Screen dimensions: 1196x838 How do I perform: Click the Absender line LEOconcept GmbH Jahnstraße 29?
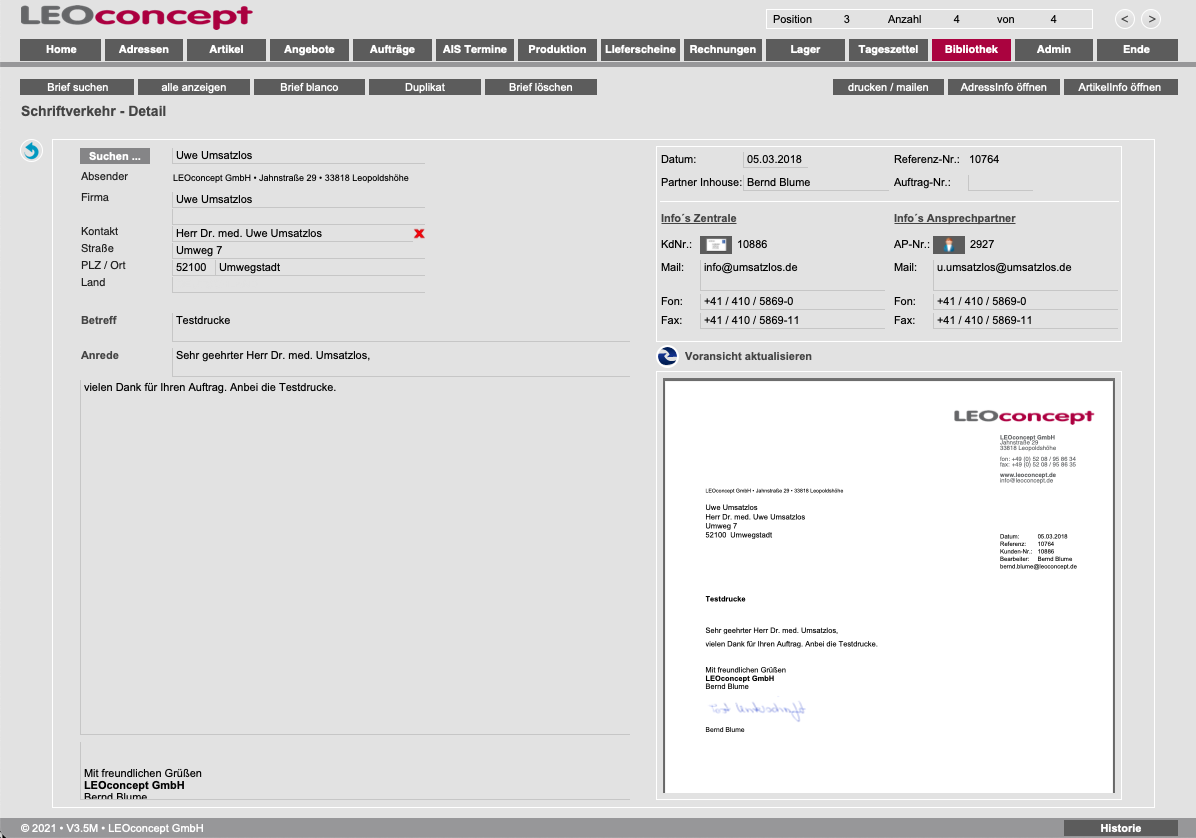[291, 178]
